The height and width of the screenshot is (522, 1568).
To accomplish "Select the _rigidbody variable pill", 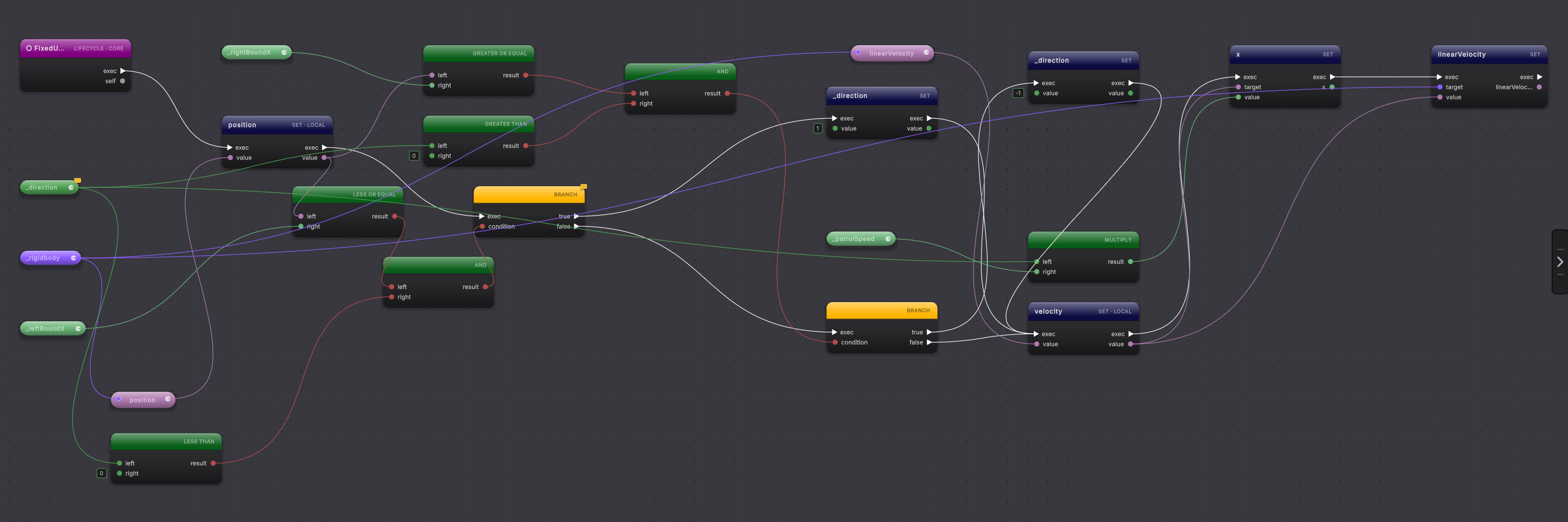I will [51, 258].
